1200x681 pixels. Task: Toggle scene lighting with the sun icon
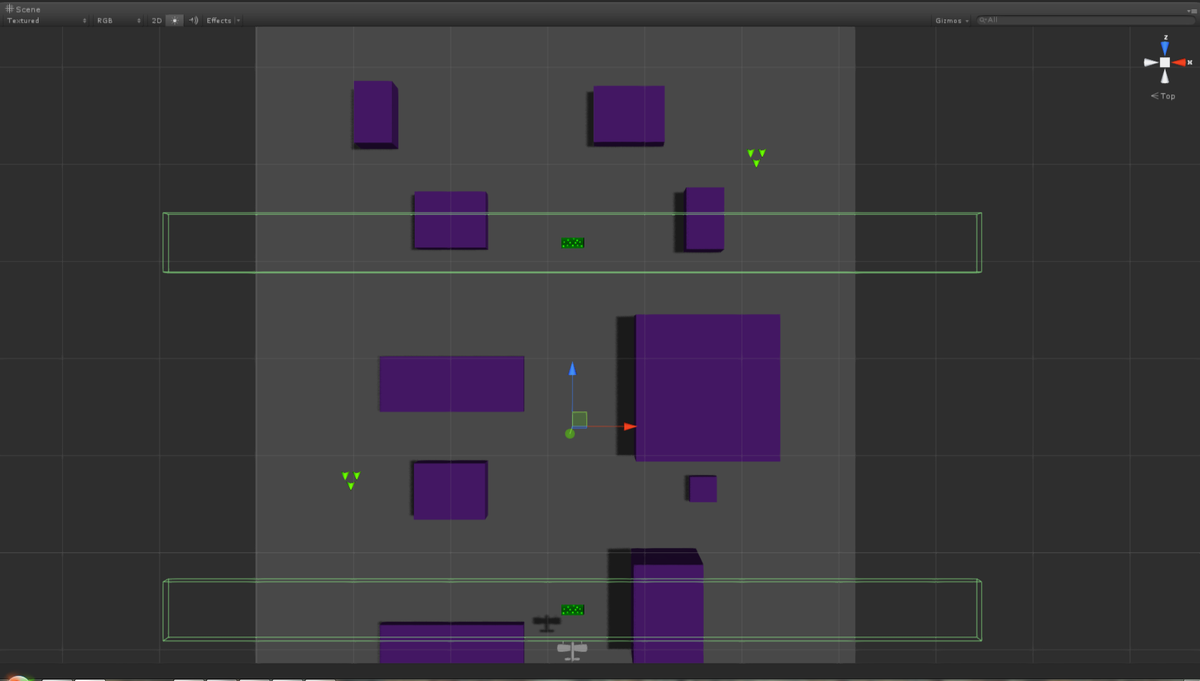point(176,20)
